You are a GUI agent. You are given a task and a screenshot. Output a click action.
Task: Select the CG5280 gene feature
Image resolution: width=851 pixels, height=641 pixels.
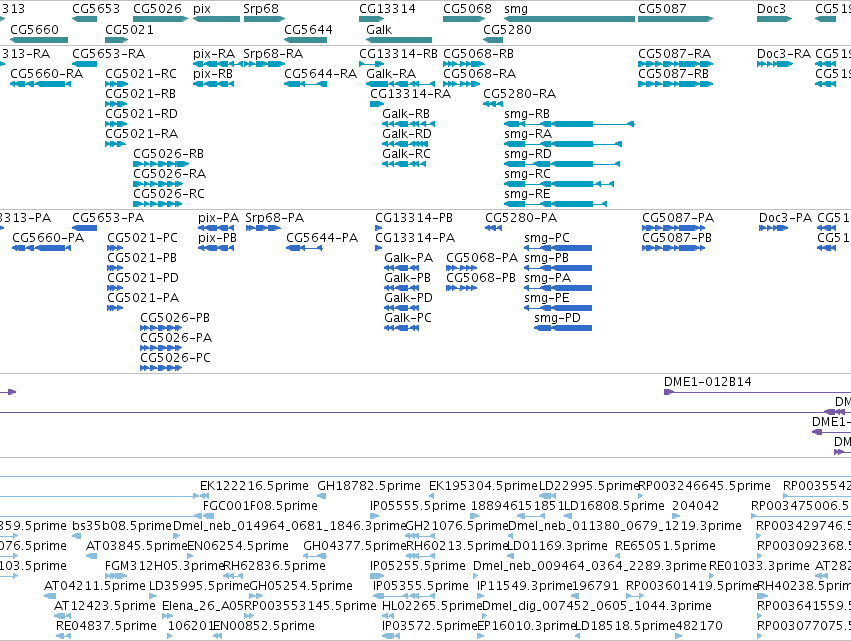pyautogui.click(x=493, y=40)
